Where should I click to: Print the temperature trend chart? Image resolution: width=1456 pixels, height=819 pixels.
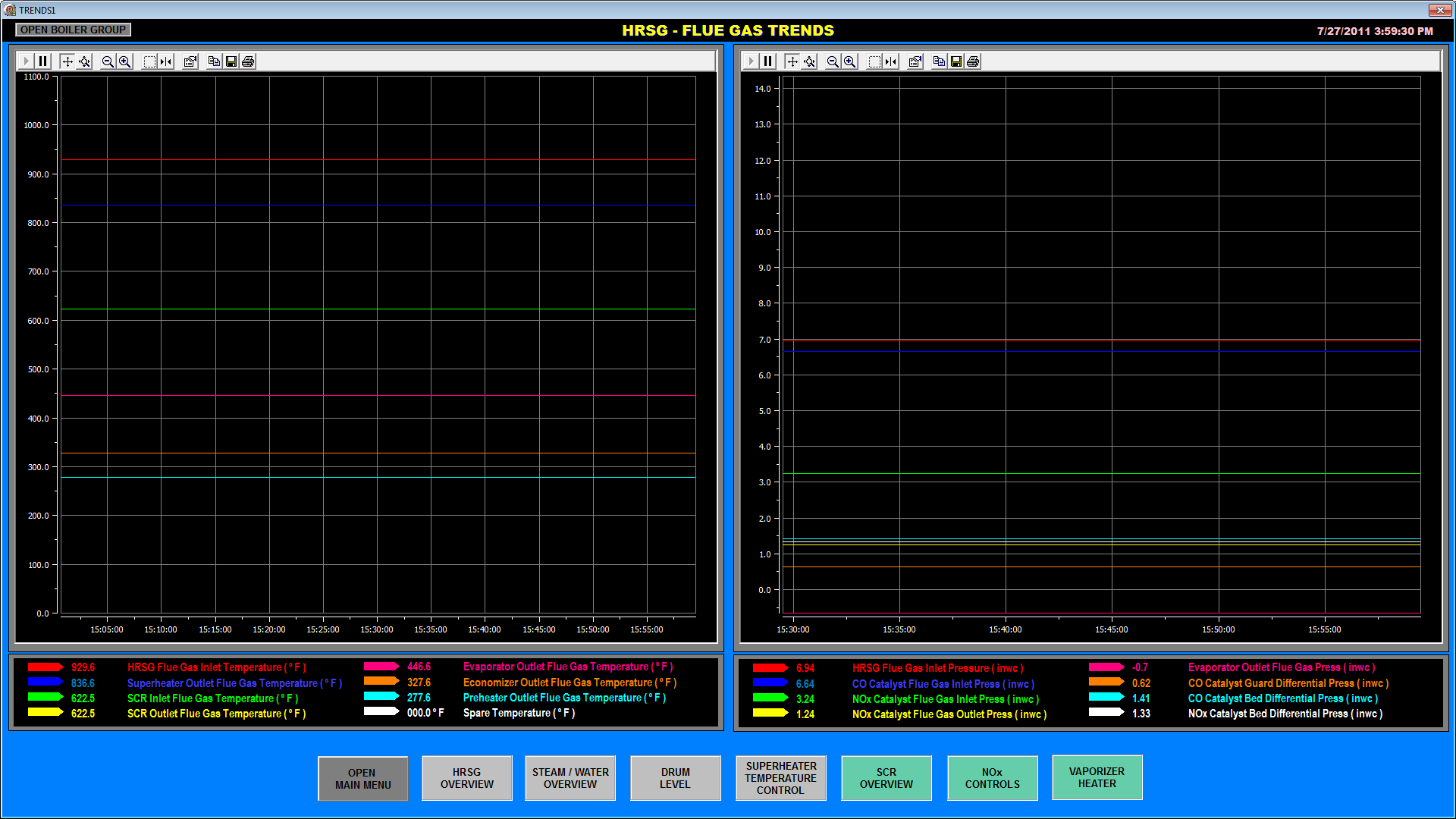pyautogui.click(x=248, y=61)
